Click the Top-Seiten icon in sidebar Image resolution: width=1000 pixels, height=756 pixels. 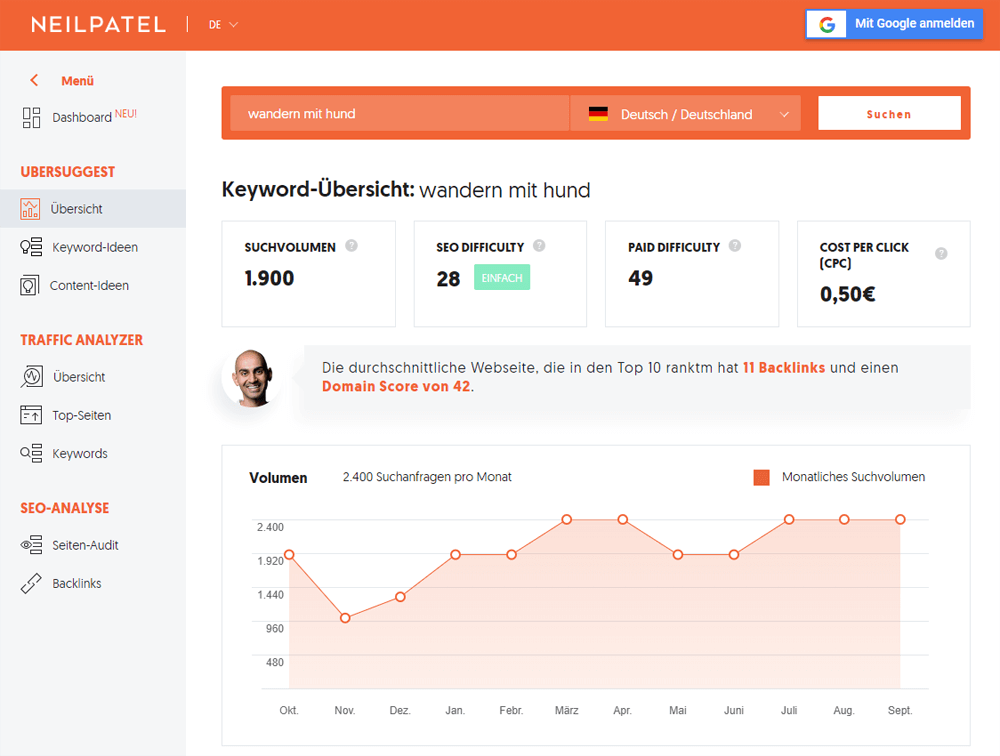31,415
